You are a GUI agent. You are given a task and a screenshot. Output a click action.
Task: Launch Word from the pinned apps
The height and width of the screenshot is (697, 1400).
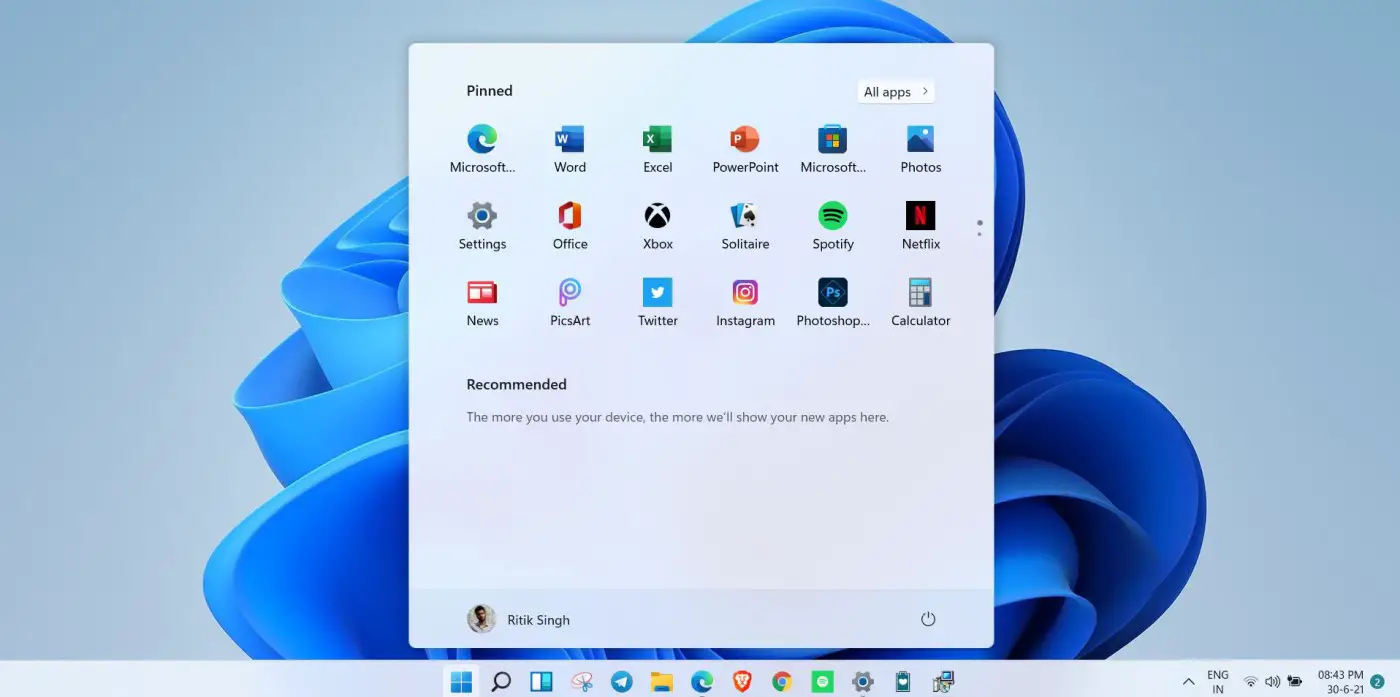[570, 149]
